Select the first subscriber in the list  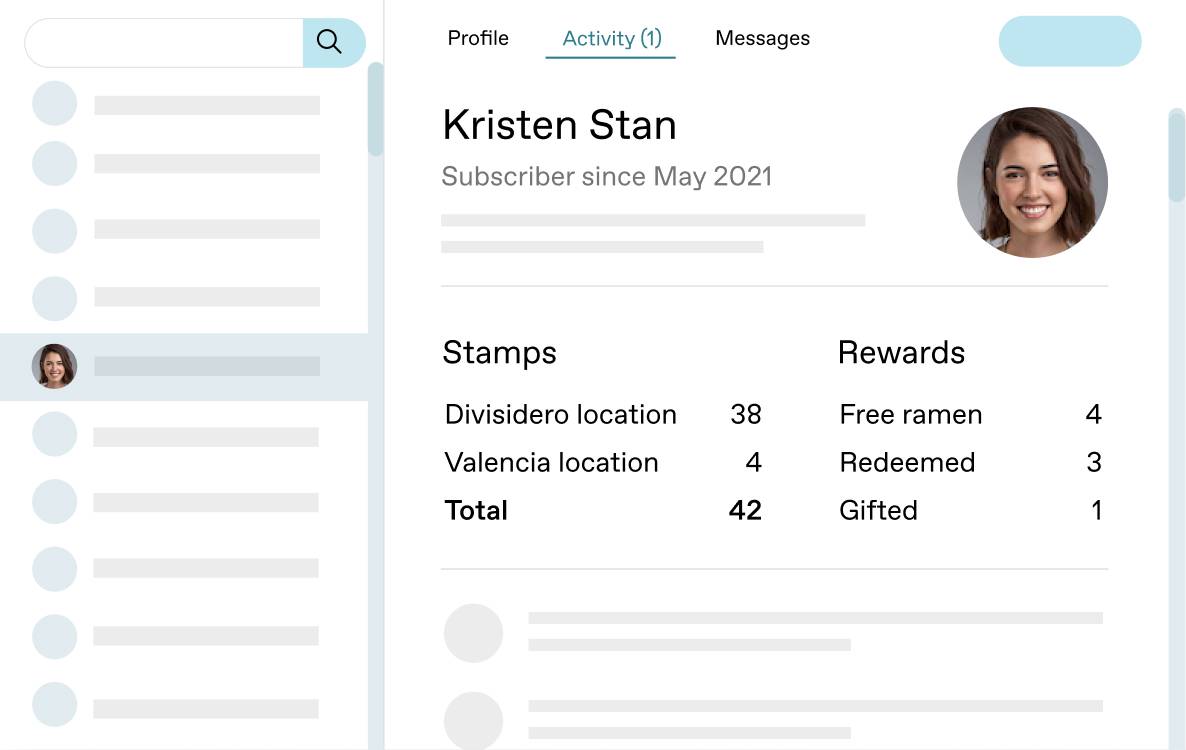point(184,104)
